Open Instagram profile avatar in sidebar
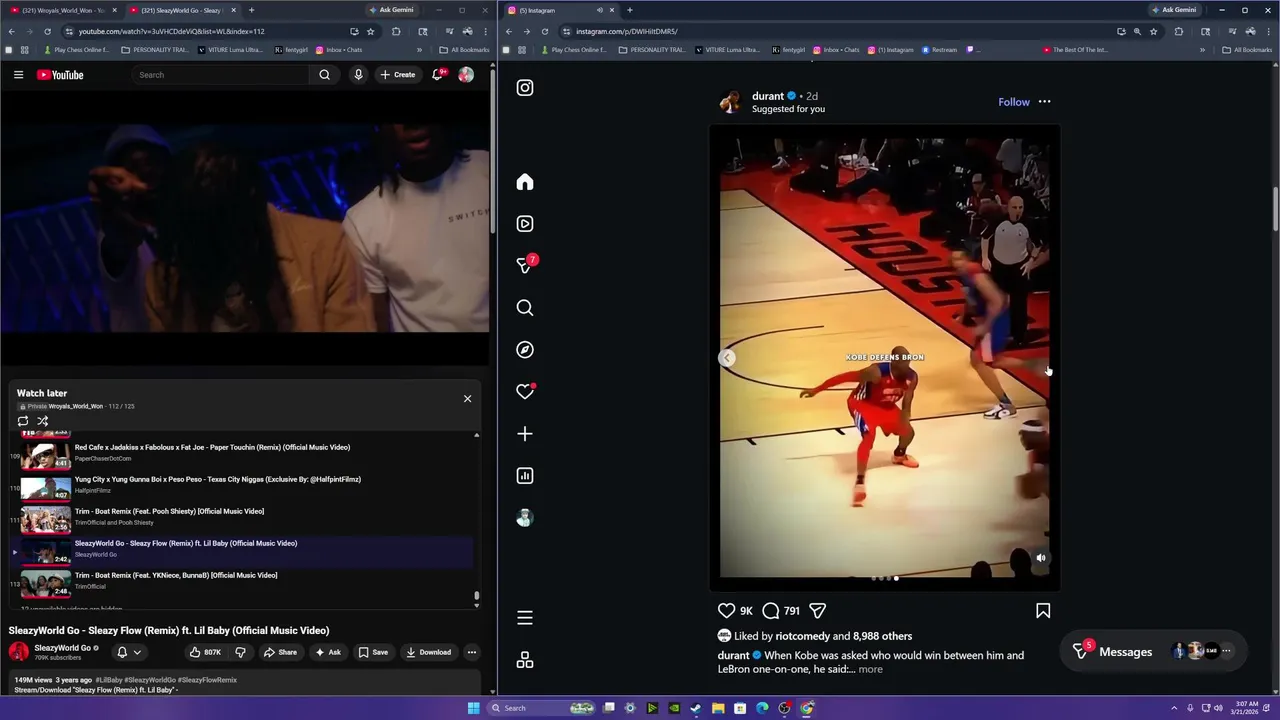 click(525, 518)
